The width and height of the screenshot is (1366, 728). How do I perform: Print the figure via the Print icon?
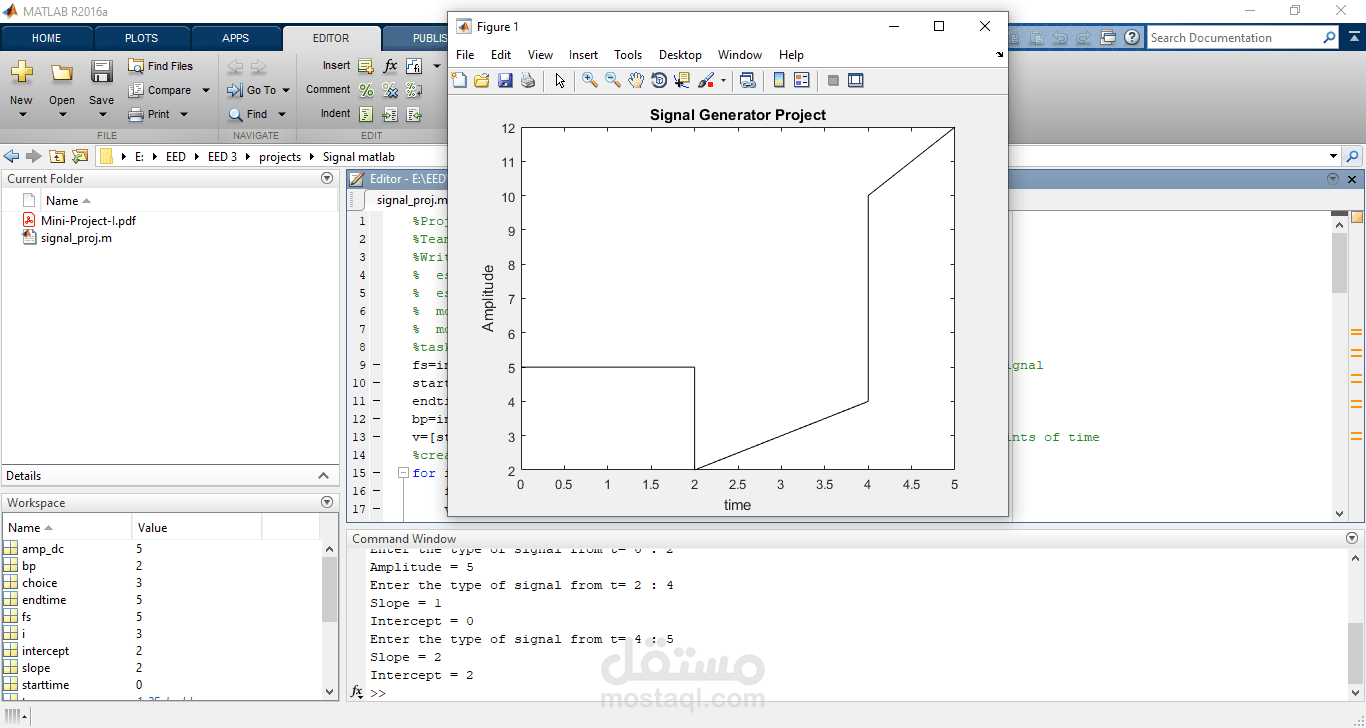click(527, 80)
